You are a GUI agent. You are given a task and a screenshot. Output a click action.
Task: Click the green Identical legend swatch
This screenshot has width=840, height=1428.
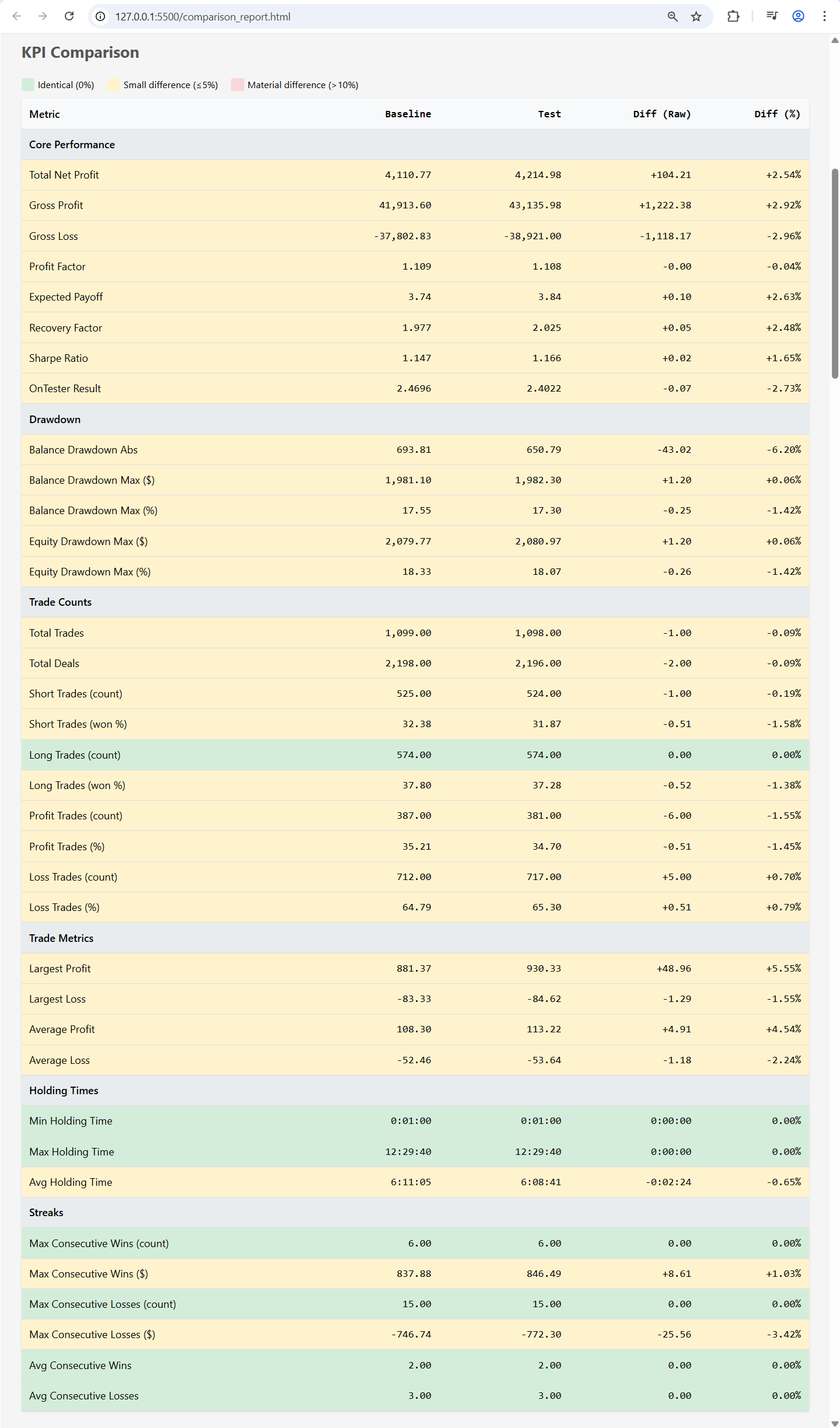[x=28, y=85]
